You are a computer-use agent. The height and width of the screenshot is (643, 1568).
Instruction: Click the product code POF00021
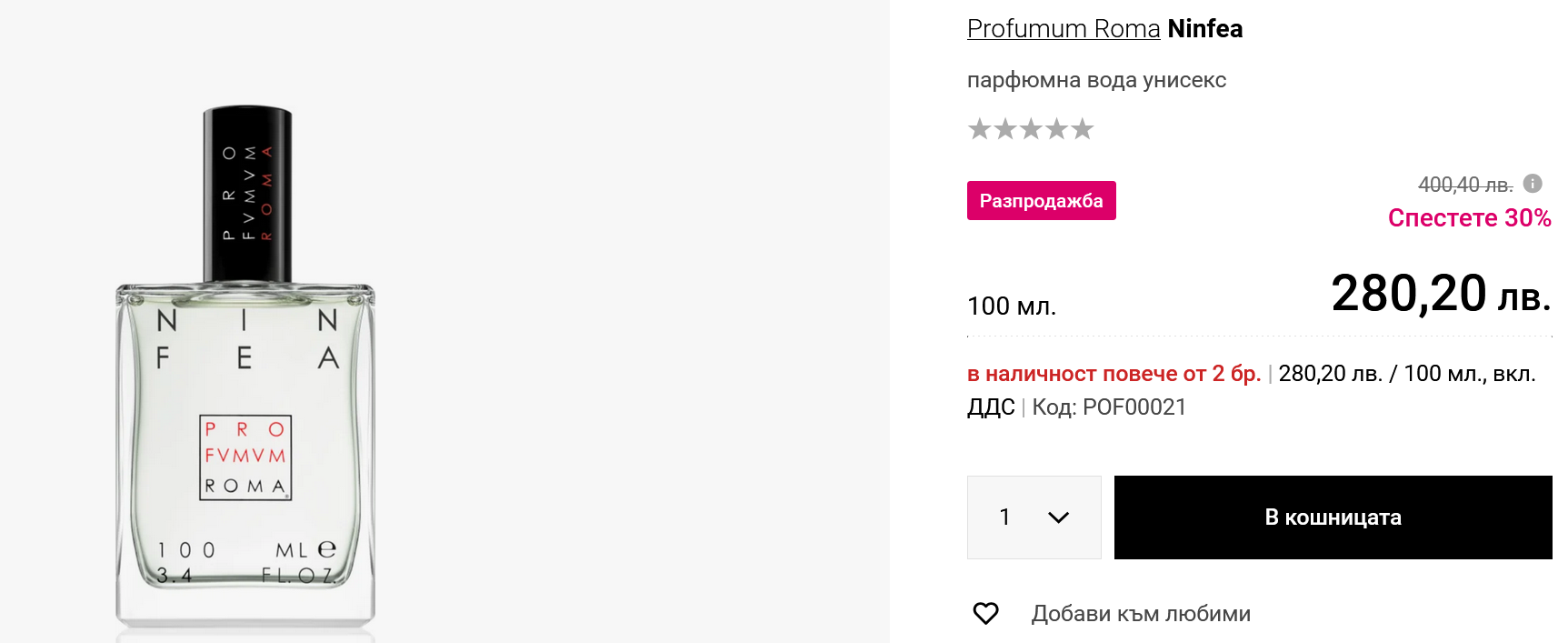click(x=1134, y=407)
